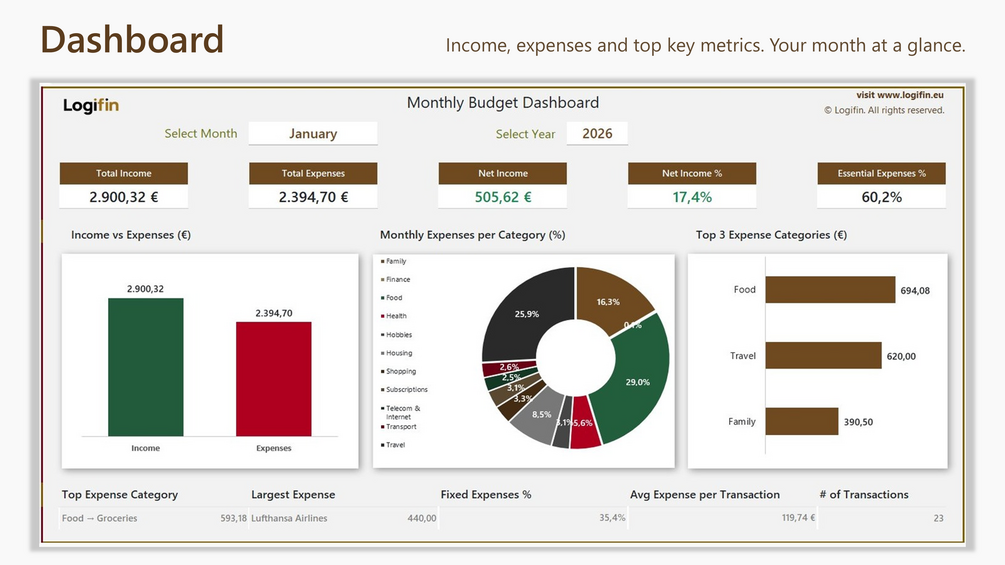The image size is (1005, 565).
Task: Select the Largest Expense Lufthansa Airlines cell
Action: tap(344, 518)
